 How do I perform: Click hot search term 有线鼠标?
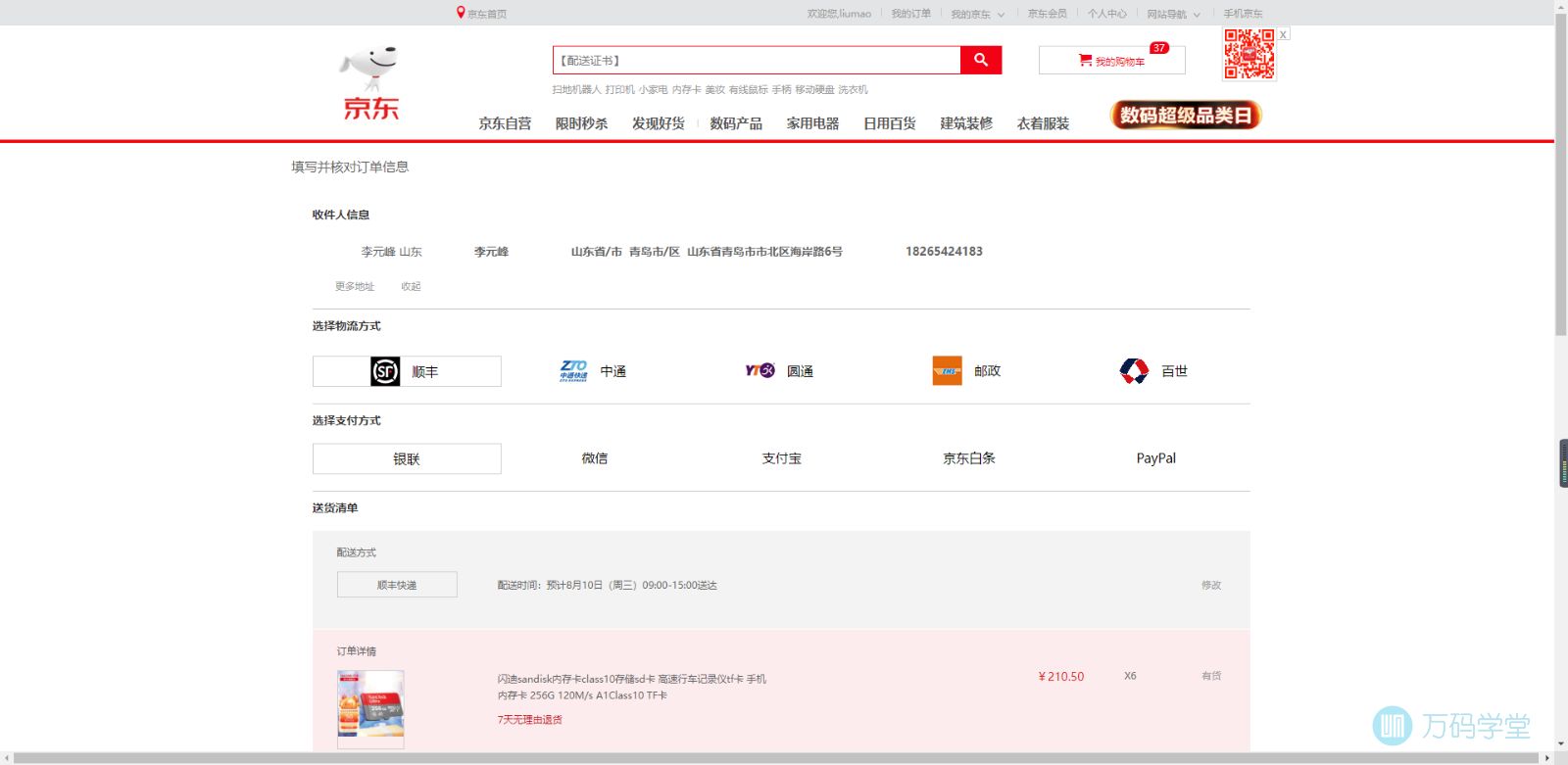pyautogui.click(x=749, y=89)
